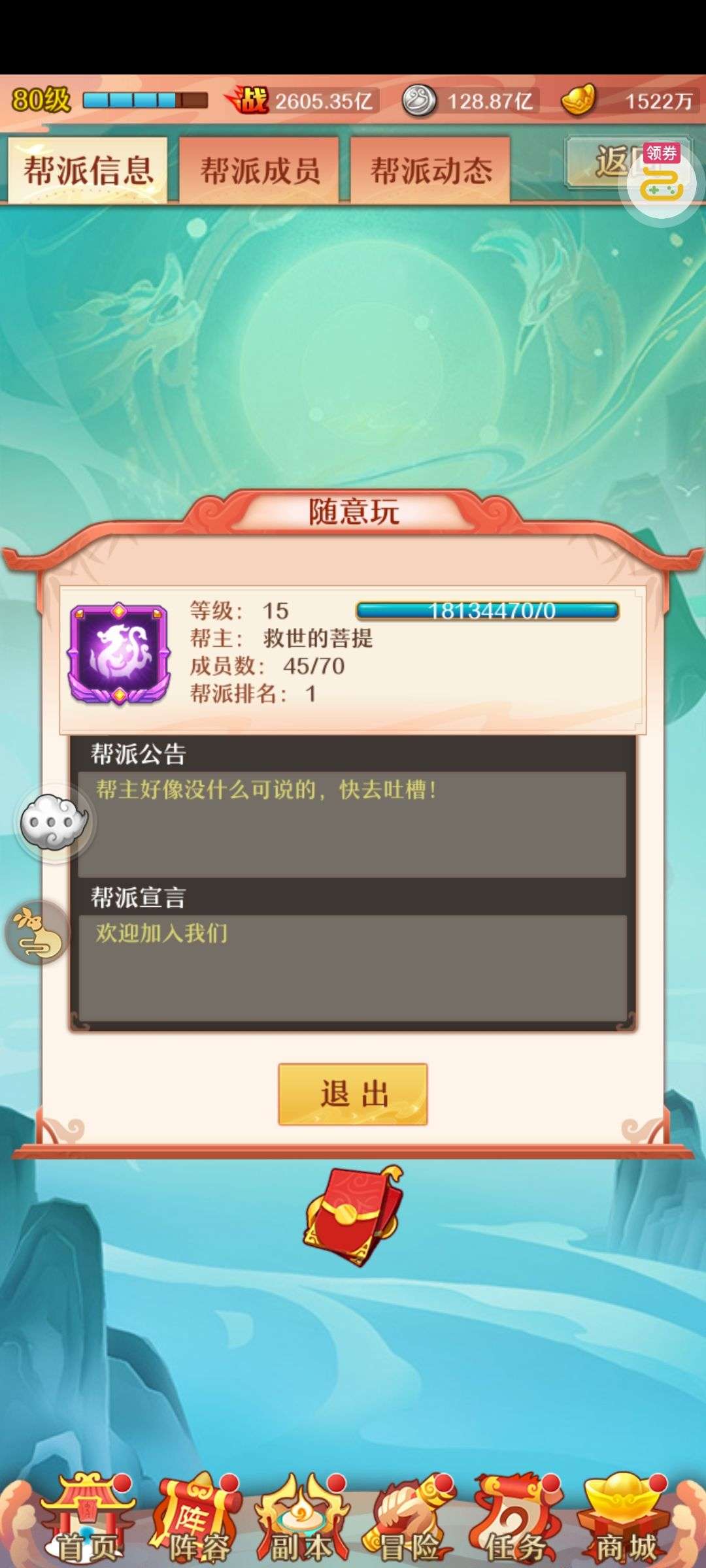Click the 退出 leave guild button
706x1568 pixels.
click(353, 1094)
